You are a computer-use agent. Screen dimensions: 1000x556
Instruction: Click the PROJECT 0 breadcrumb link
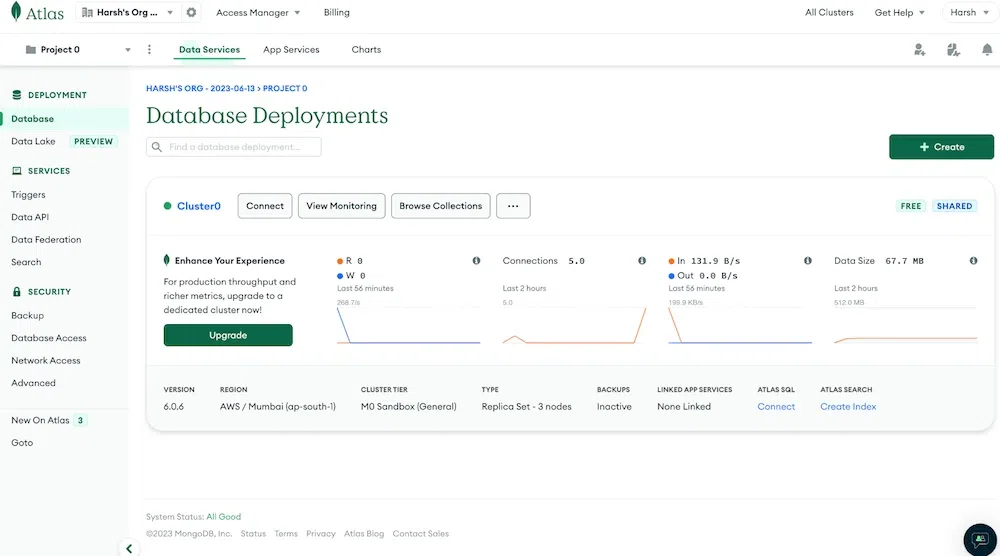pyautogui.click(x=285, y=89)
